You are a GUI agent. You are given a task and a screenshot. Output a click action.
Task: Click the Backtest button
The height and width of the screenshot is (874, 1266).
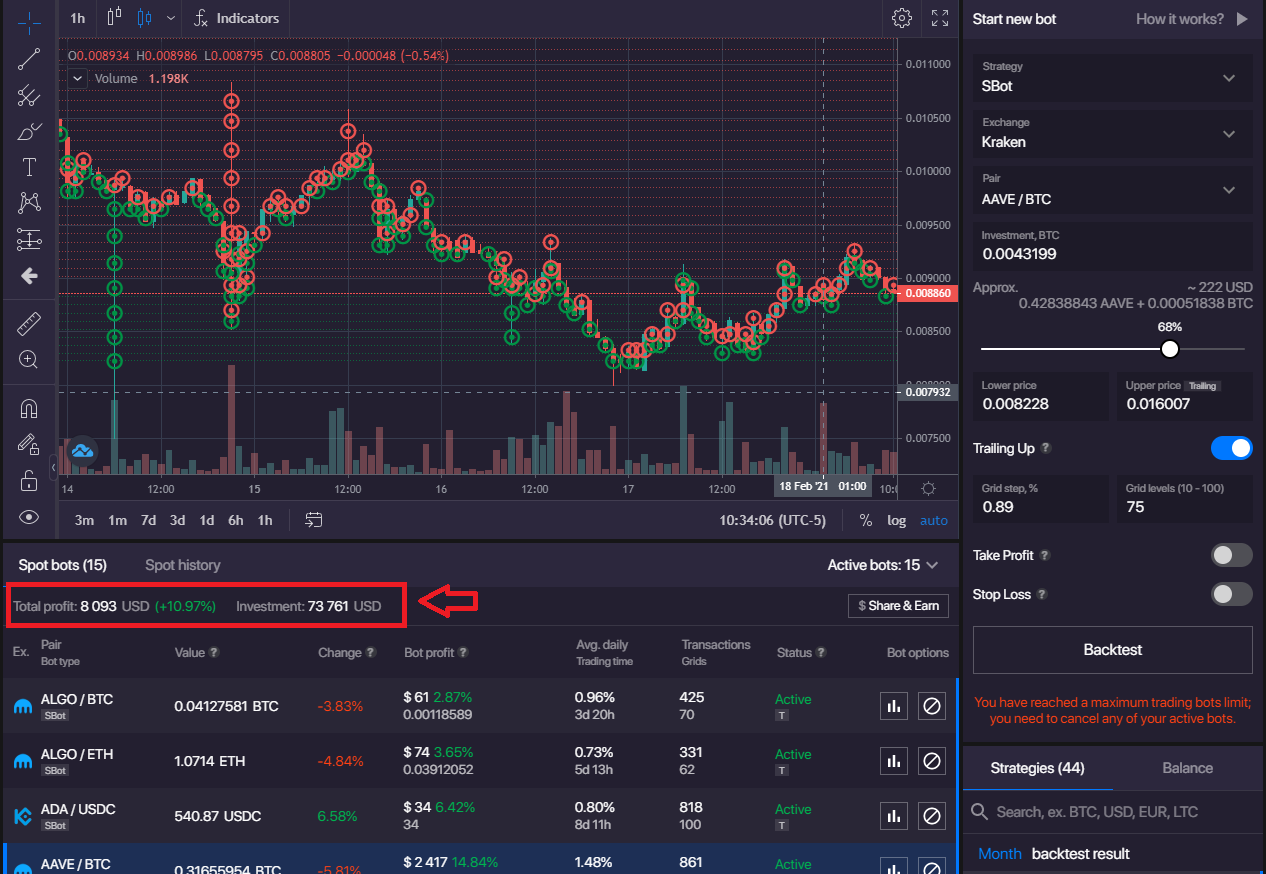point(1112,650)
